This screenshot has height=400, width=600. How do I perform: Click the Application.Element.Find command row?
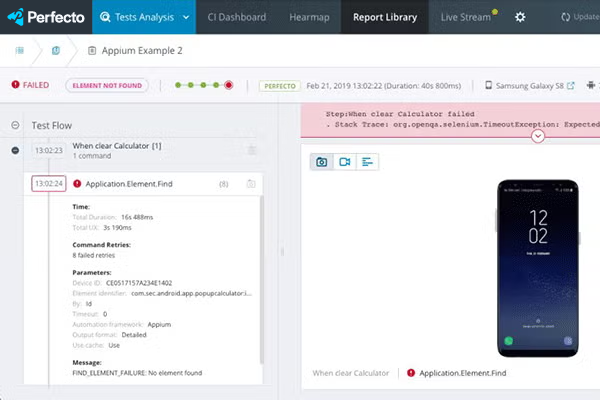pos(143,184)
